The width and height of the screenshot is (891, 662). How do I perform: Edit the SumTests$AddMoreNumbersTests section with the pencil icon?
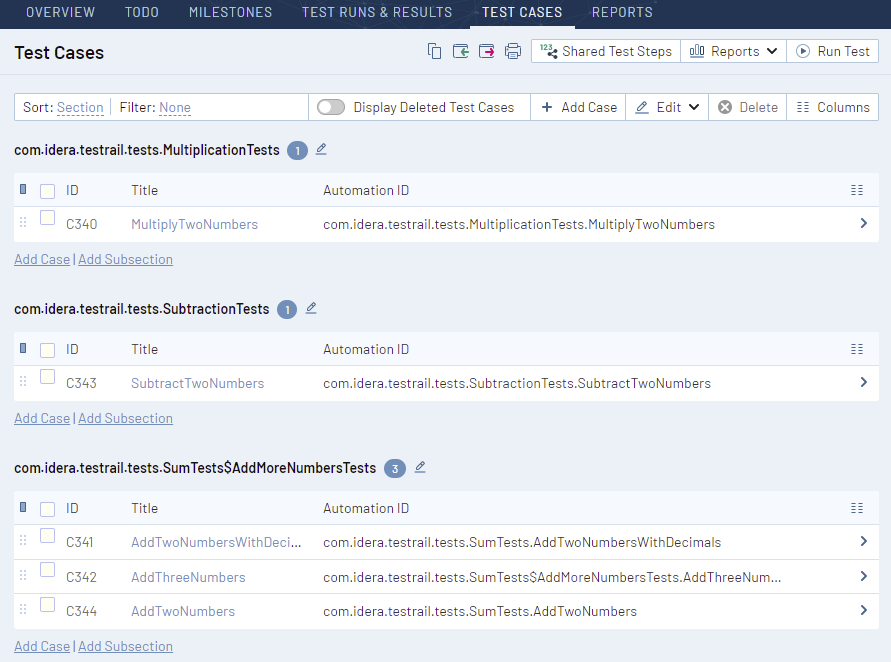pyautogui.click(x=420, y=467)
